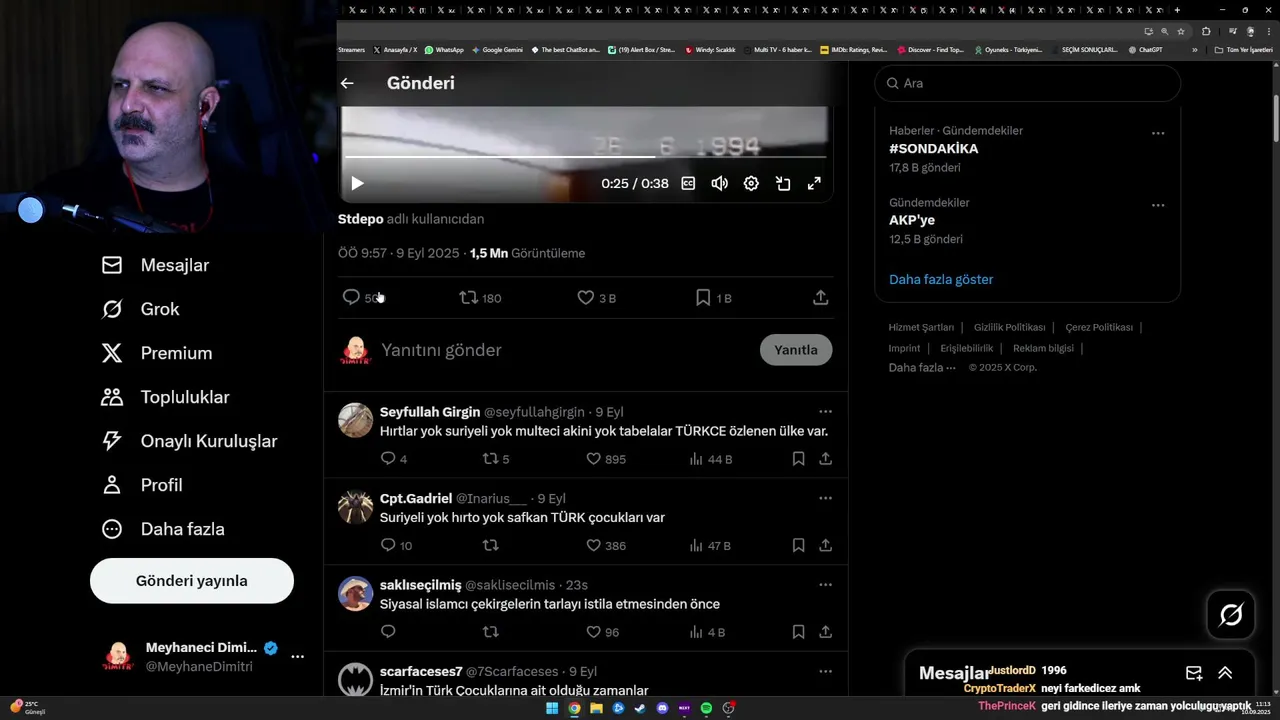The width and height of the screenshot is (1280, 720).
Task: Expand Daha fazla sidebar menu
Action: [162, 529]
